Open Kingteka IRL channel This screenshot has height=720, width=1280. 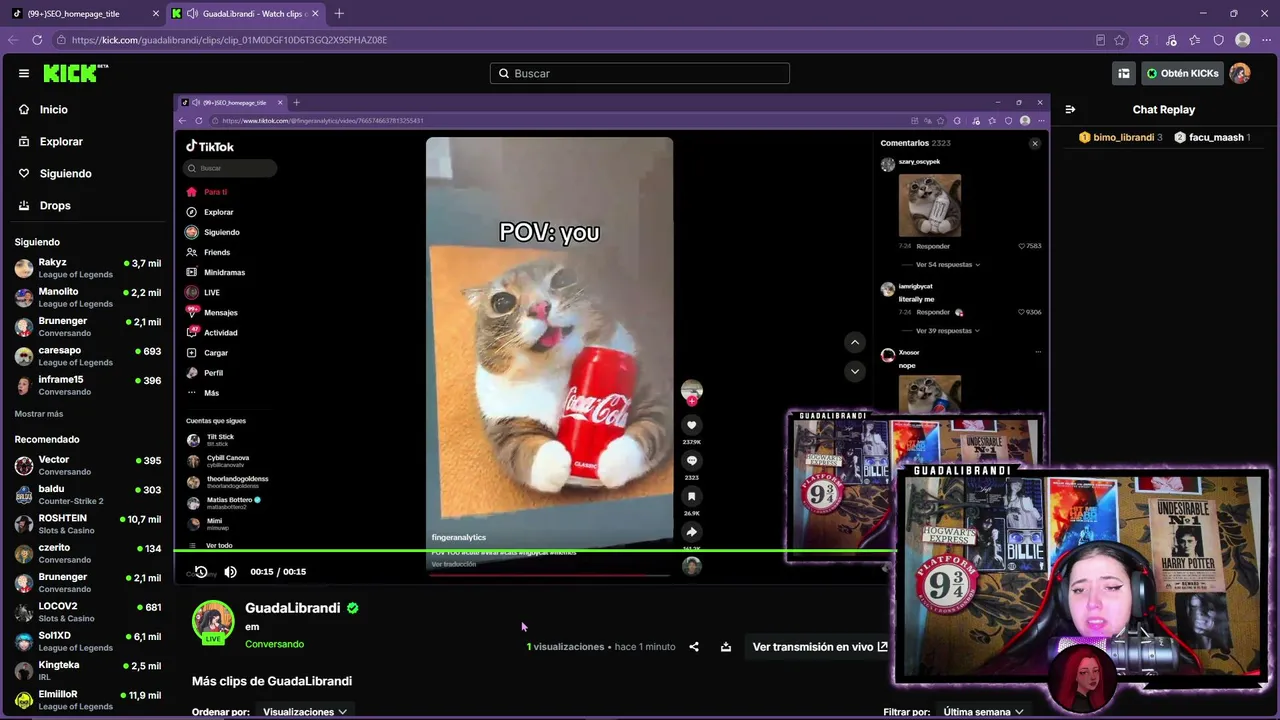click(88, 670)
